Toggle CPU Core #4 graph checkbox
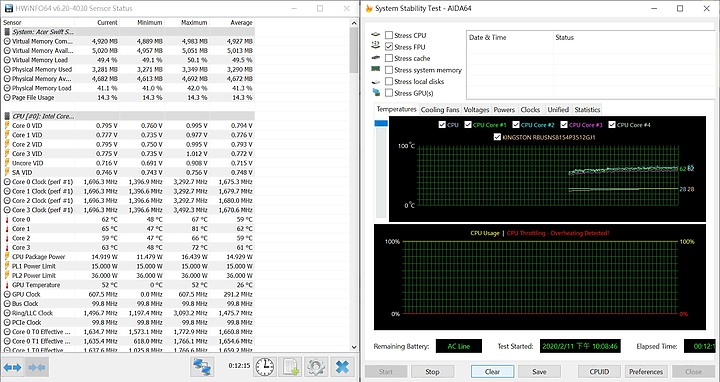 (x=612, y=124)
